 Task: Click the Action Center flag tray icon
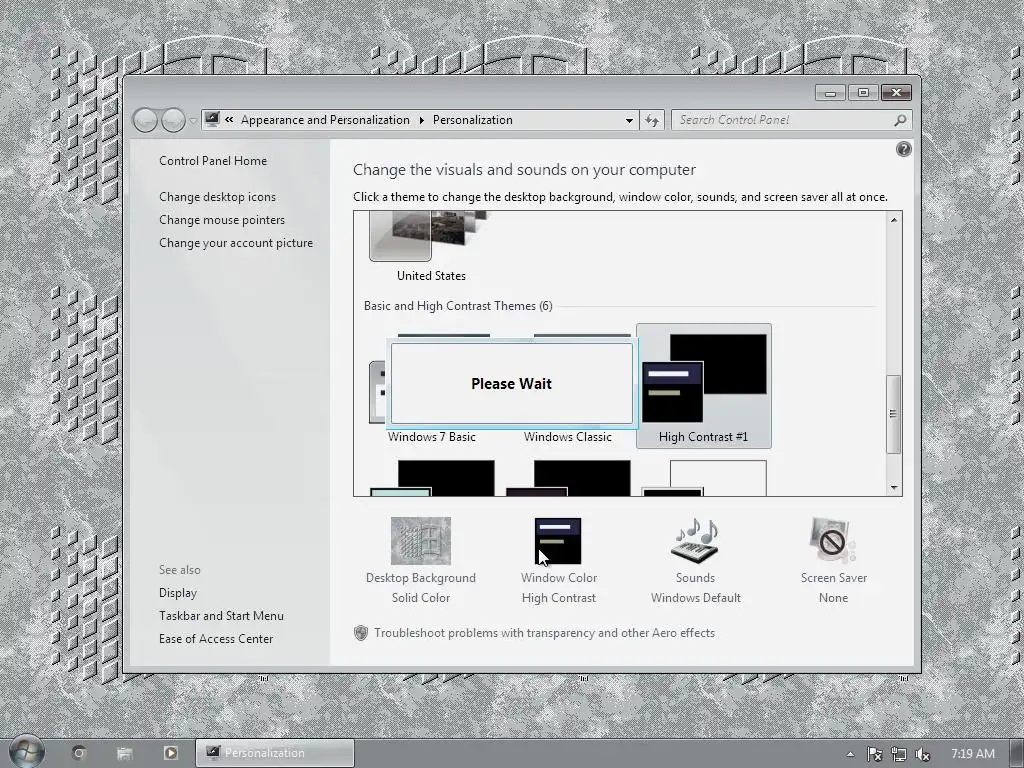(874, 754)
